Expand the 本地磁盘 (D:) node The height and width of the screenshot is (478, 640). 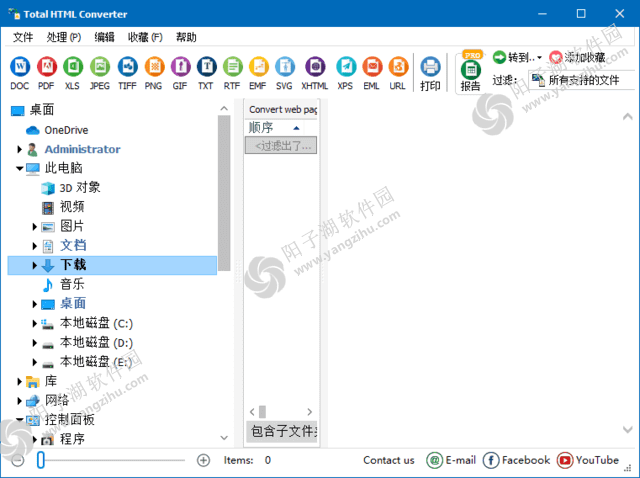coord(35,343)
